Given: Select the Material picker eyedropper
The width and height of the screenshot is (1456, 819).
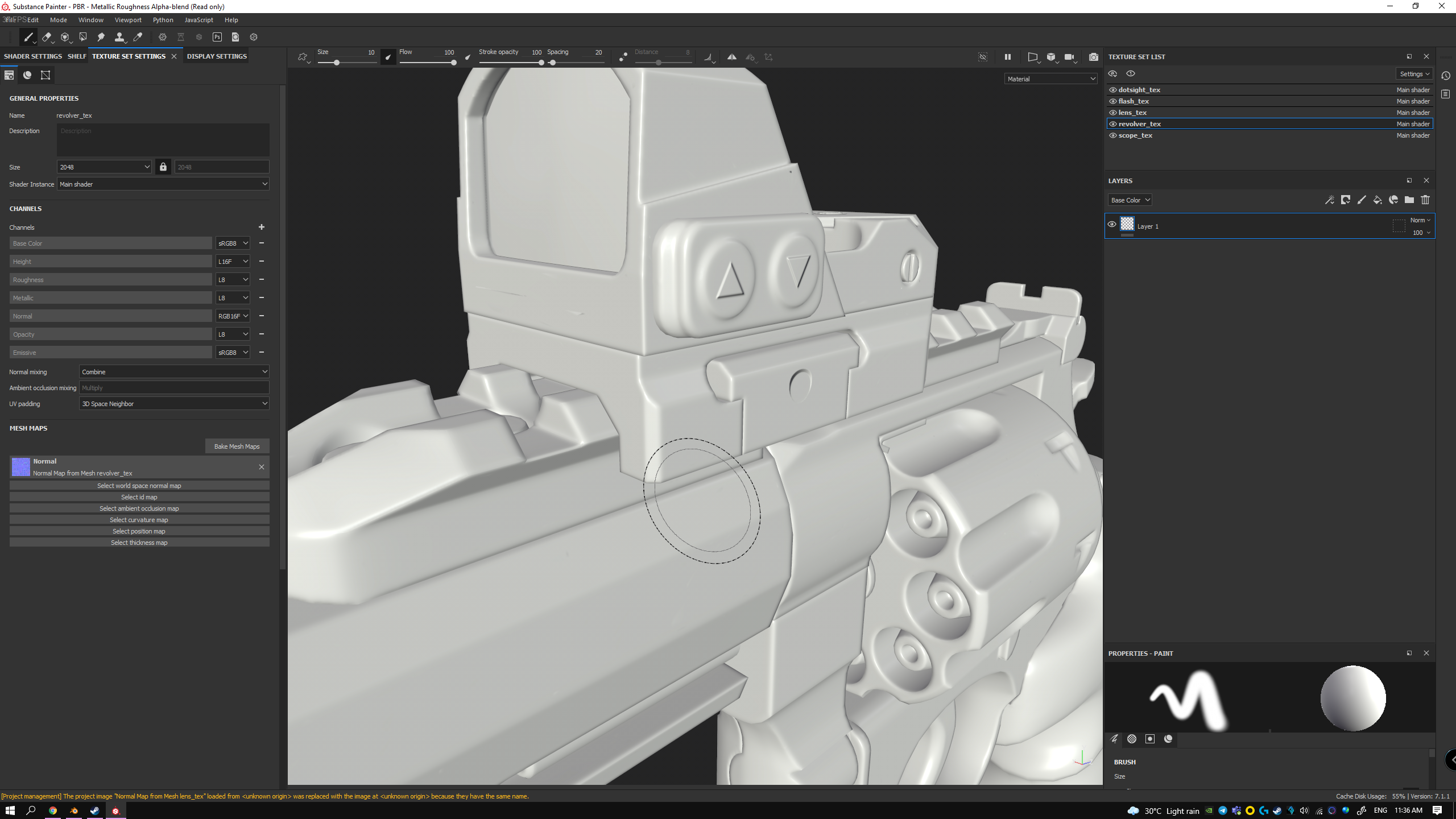Looking at the screenshot, I should click(x=137, y=38).
